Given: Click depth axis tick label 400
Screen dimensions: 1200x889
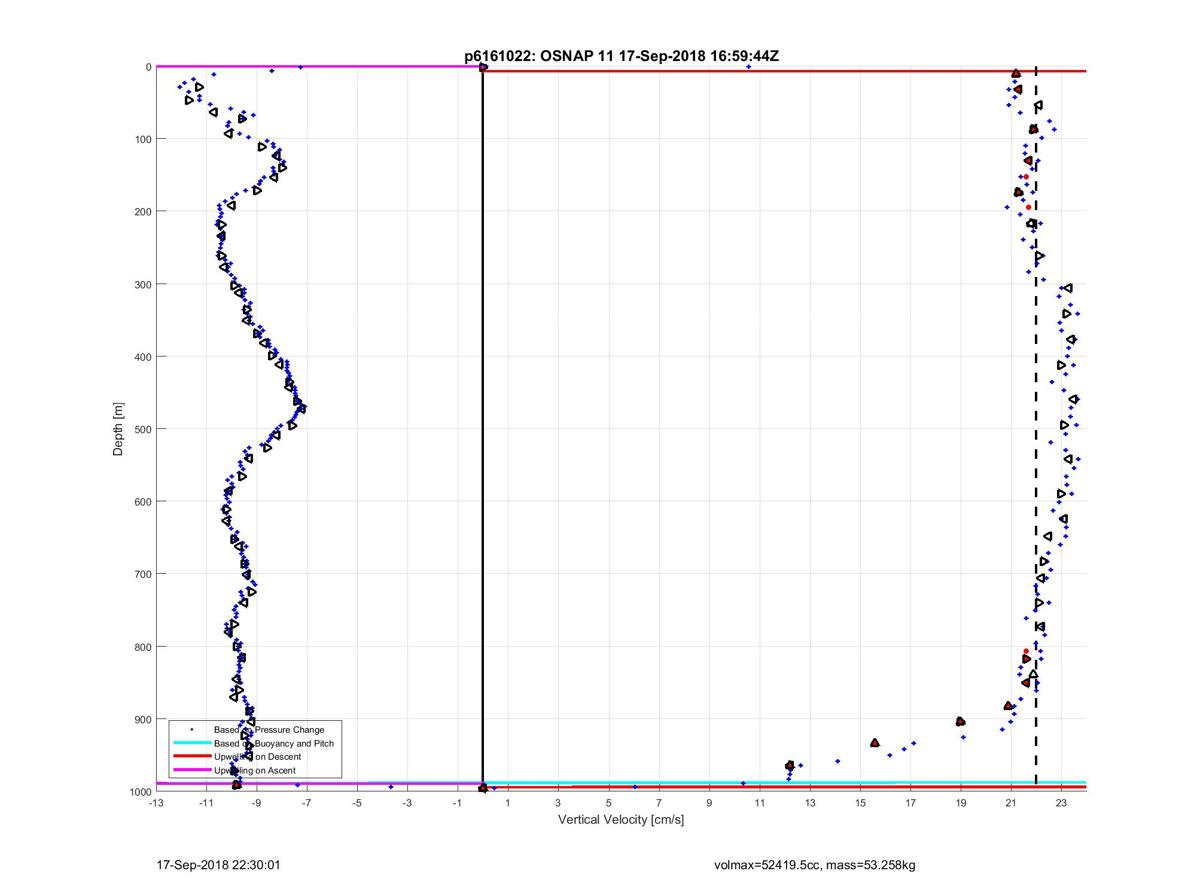Looking at the screenshot, I should pyautogui.click(x=142, y=357).
